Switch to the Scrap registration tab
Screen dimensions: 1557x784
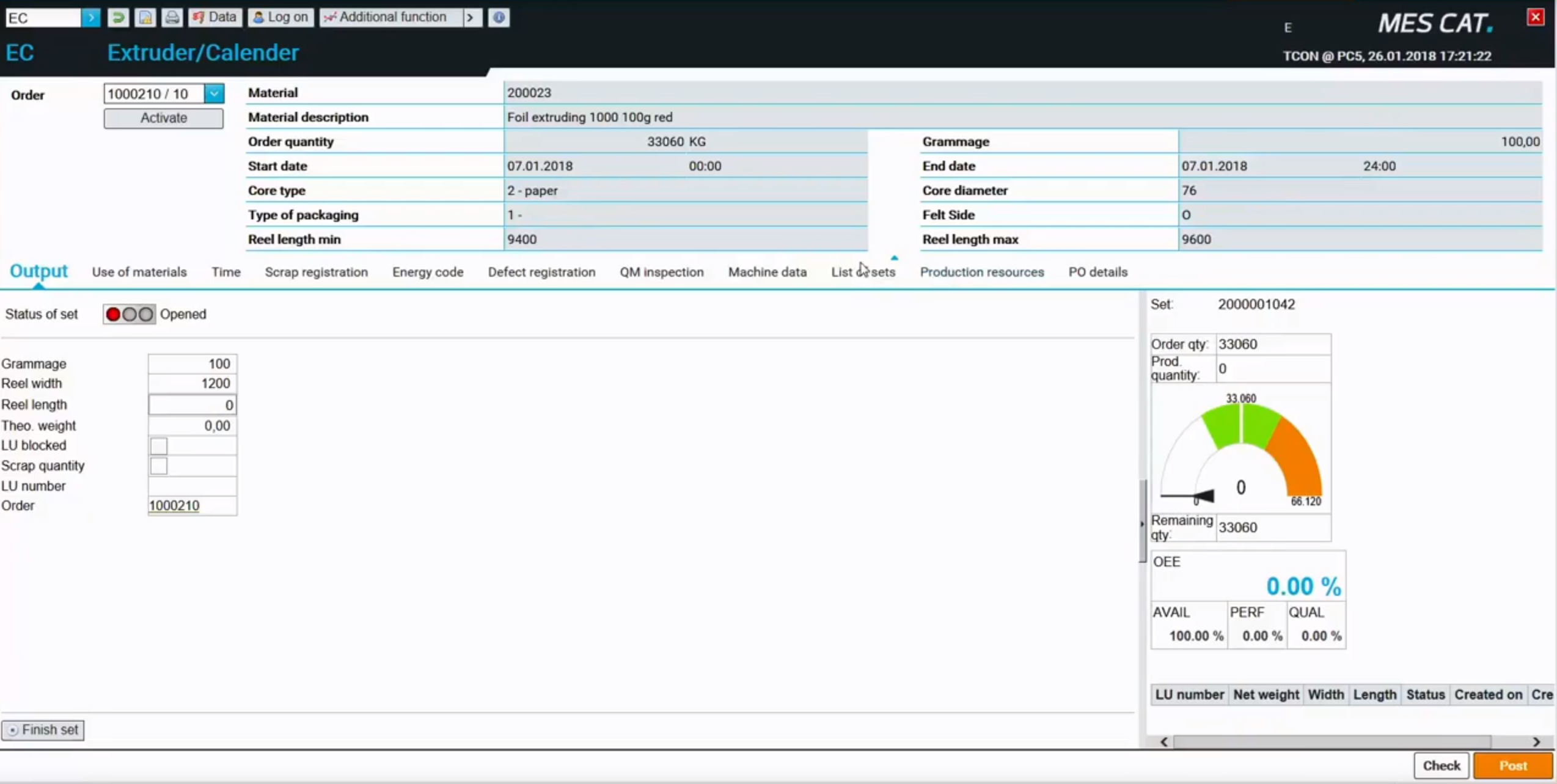[316, 272]
